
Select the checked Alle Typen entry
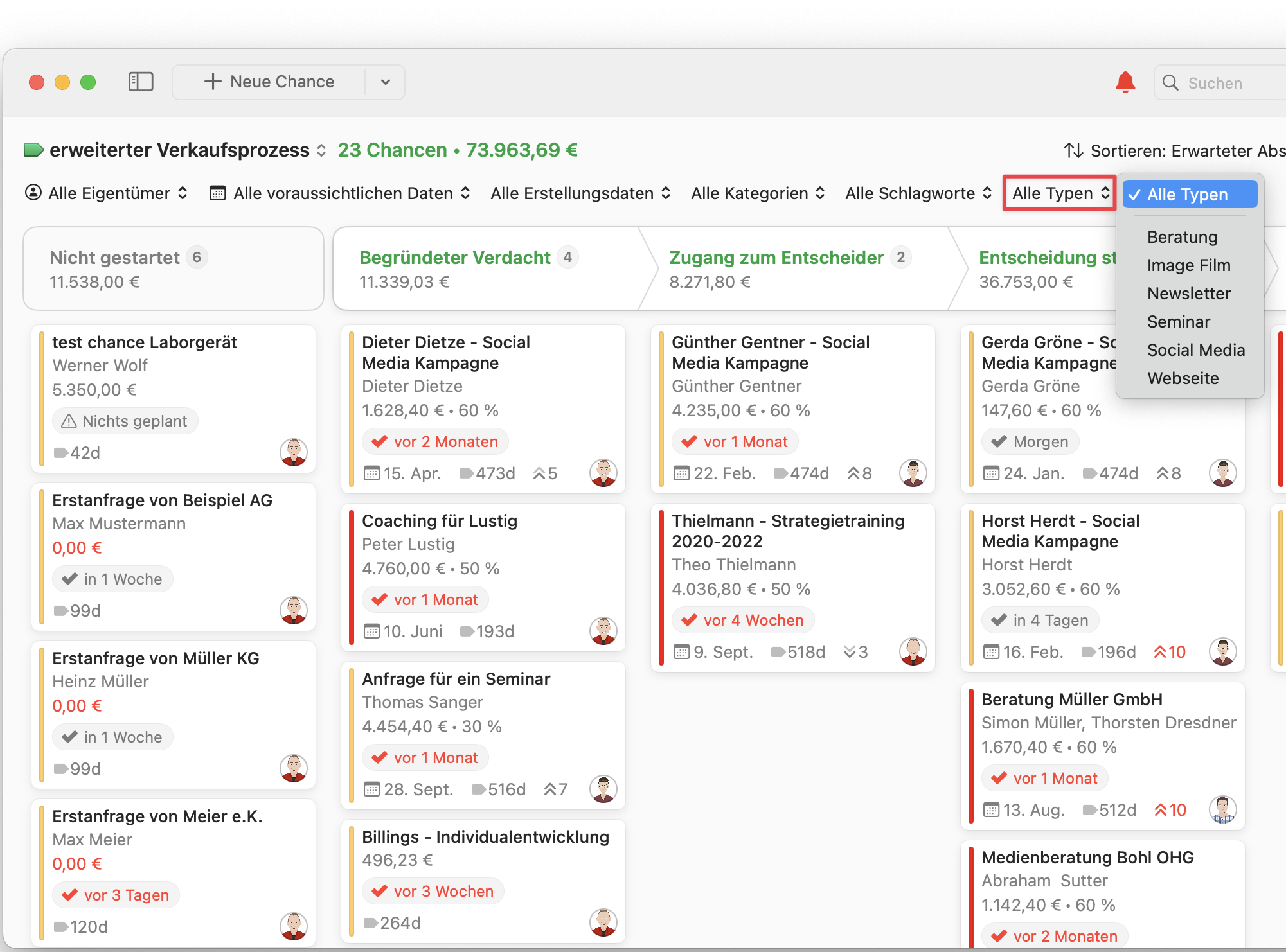[x=1189, y=194]
